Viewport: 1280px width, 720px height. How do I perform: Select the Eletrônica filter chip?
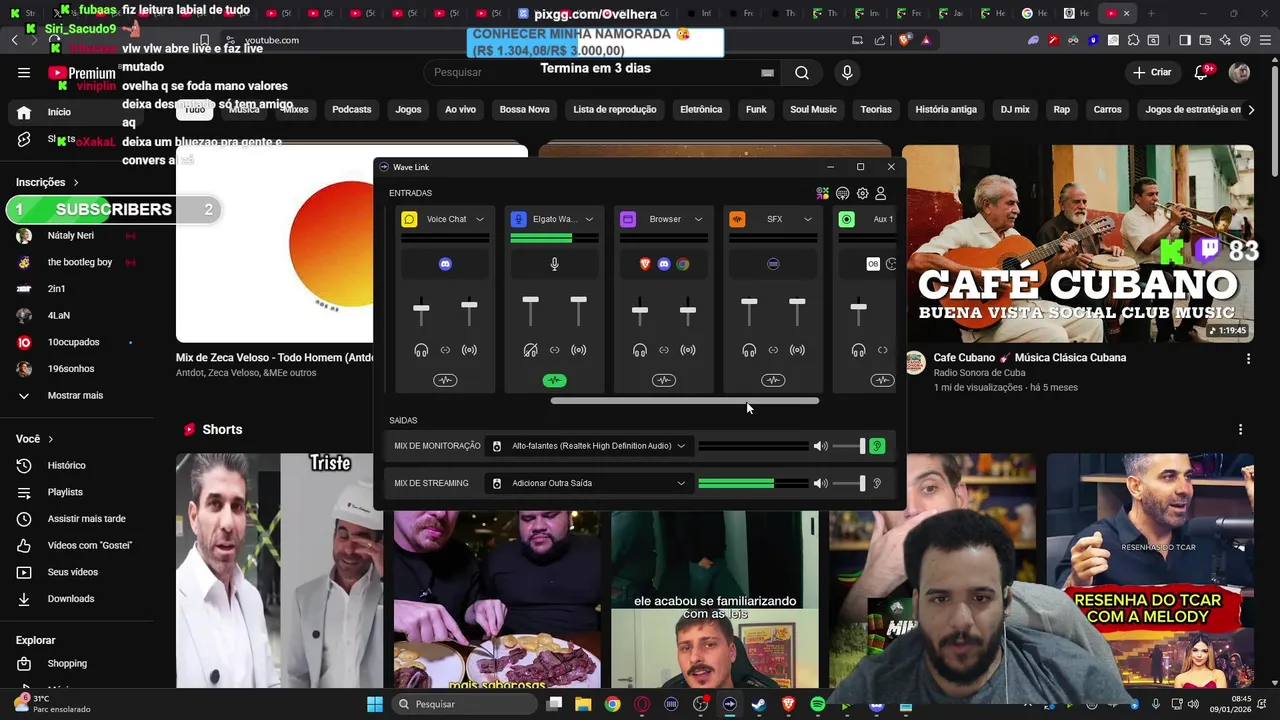click(701, 109)
